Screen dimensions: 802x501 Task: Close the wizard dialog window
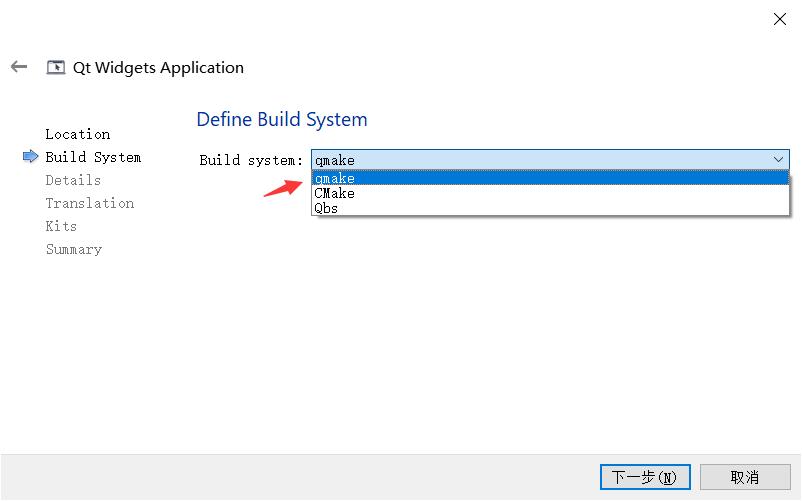779,19
